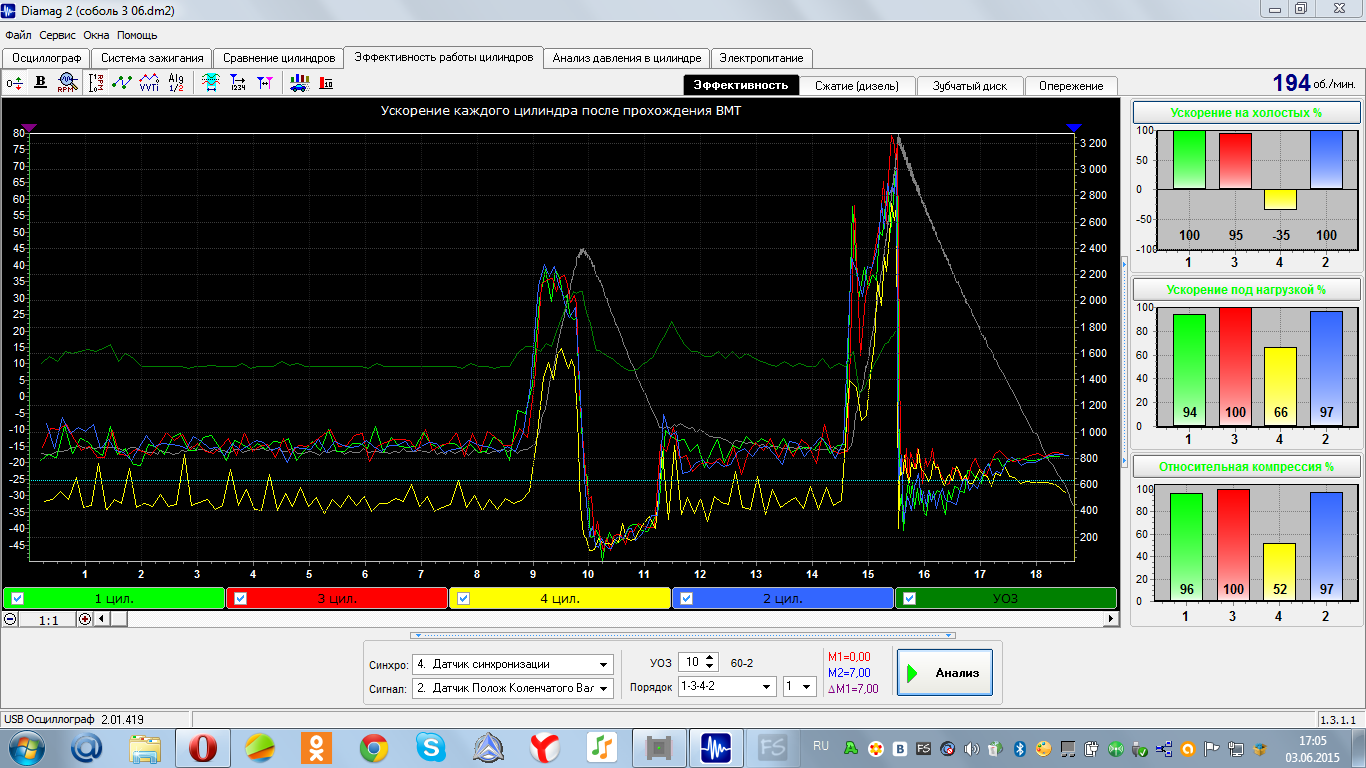1366x768 pixels.
Task: Toggle the 2 цил. checkbox
Action: [686, 599]
